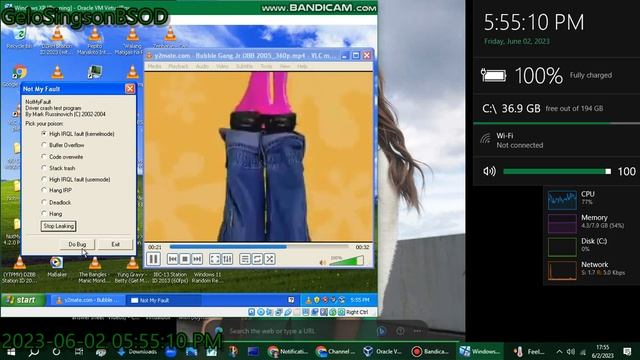This screenshot has width=640, height=360.
Task: Switch to y2mate VLC taskbar item
Action: click(87, 300)
